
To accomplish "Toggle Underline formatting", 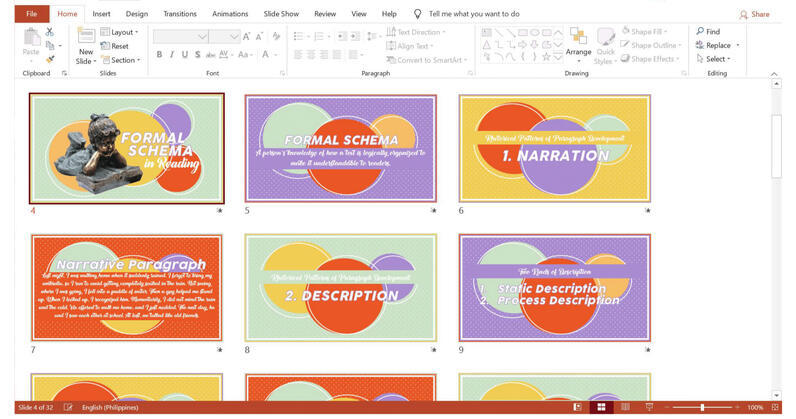I will point(185,54).
